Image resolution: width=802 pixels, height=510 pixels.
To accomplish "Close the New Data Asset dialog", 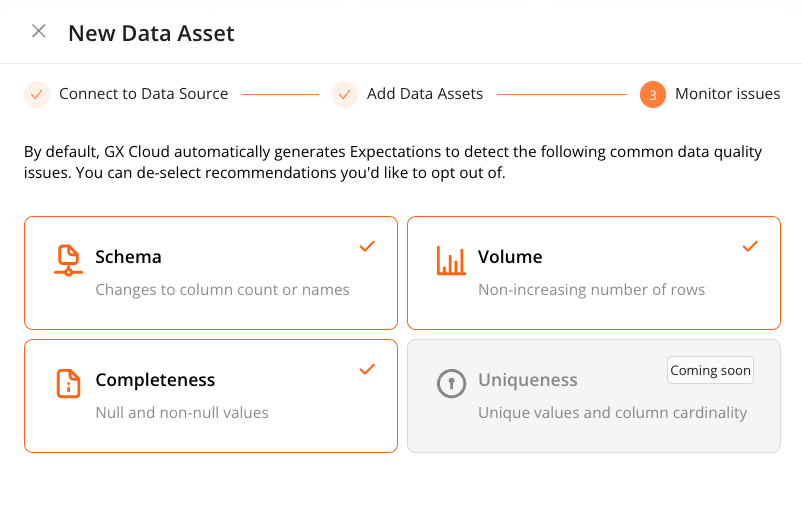I will (39, 31).
